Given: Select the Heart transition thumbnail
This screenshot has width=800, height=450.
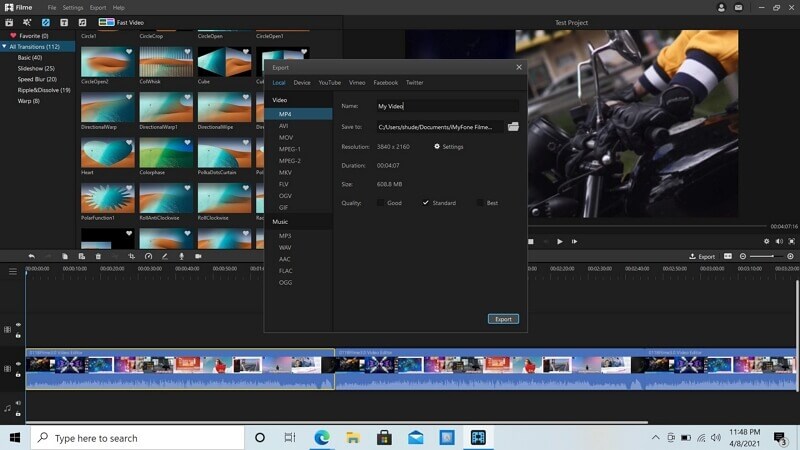Looking at the screenshot, I should coord(108,153).
